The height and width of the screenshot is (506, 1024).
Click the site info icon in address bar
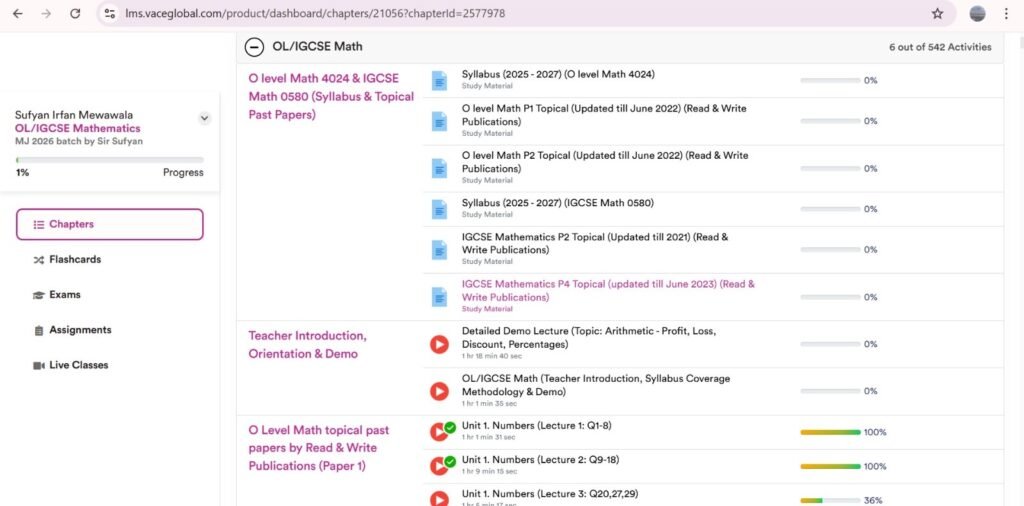pyautogui.click(x=111, y=14)
